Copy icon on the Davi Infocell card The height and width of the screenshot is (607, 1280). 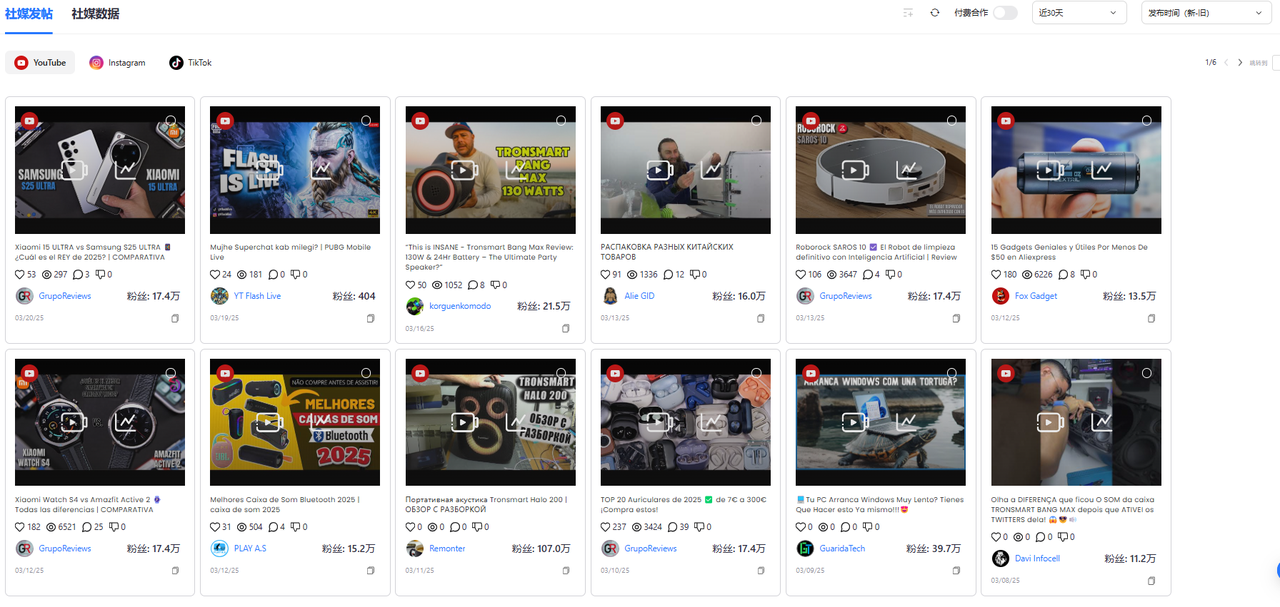point(1151,581)
